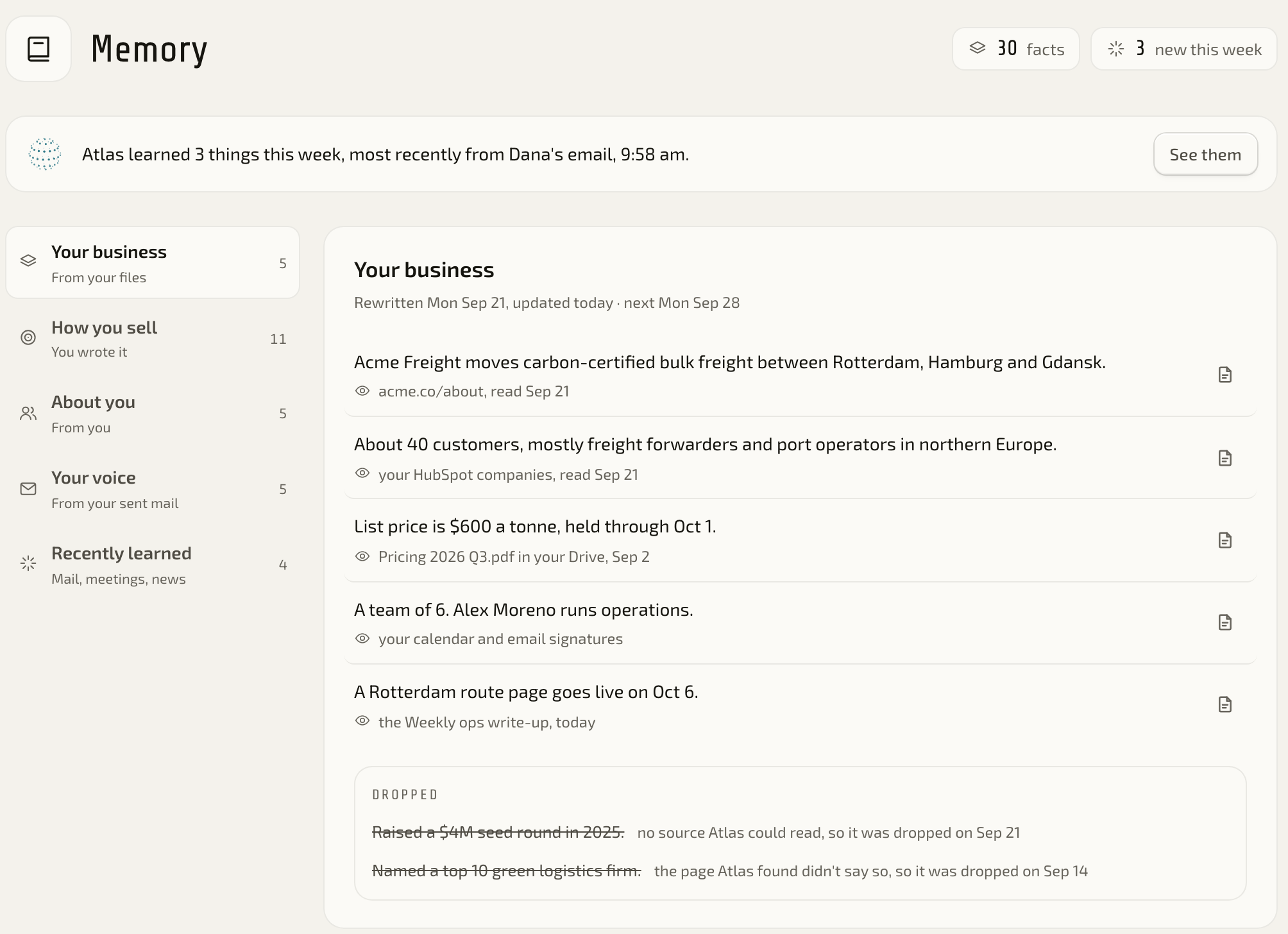Click the Rewritten Mon Sep 21 subtitle

tap(547, 303)
